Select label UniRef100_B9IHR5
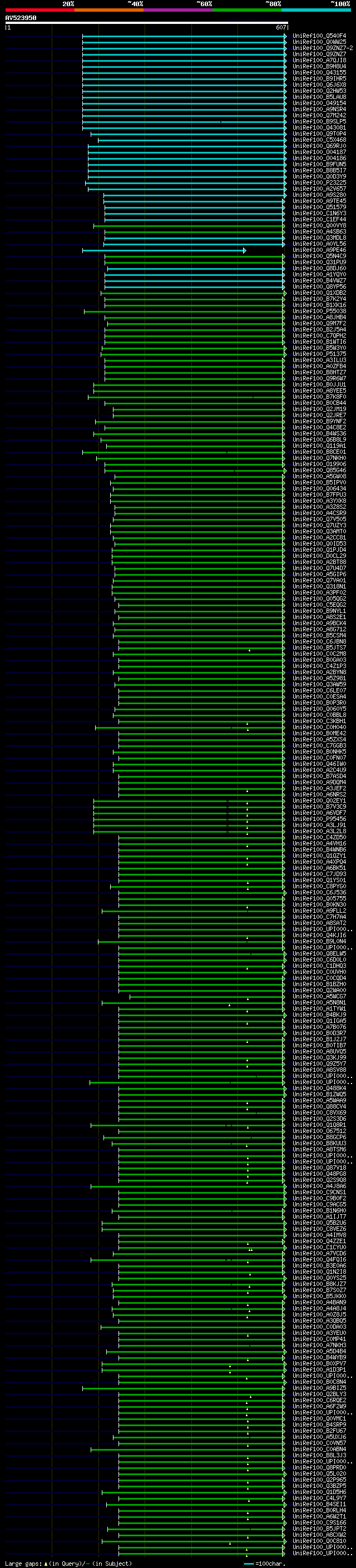Screen dimensions: 356x1568 coord(319,78)
